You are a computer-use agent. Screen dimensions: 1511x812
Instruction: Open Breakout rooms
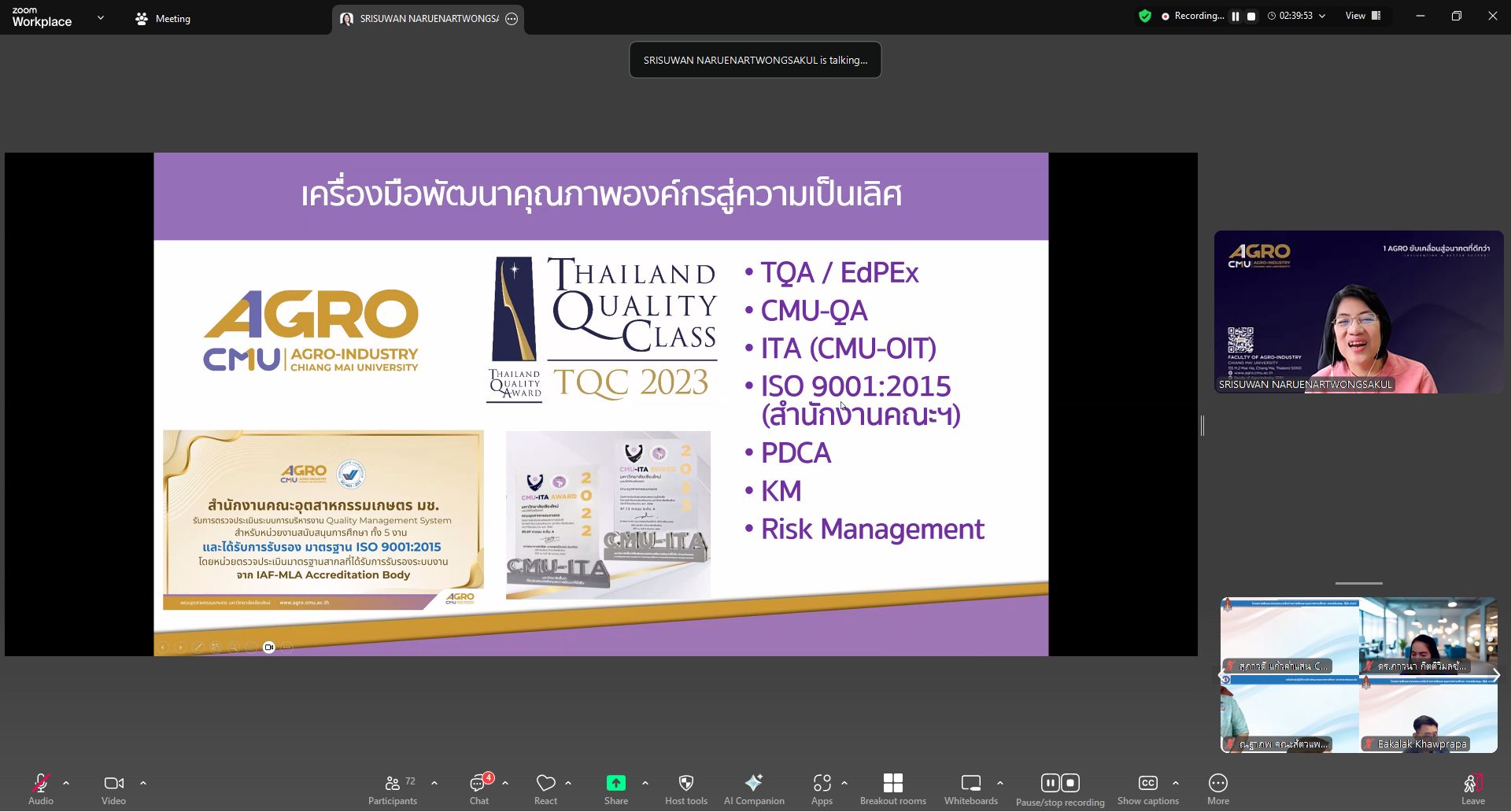tap(892, 789)
